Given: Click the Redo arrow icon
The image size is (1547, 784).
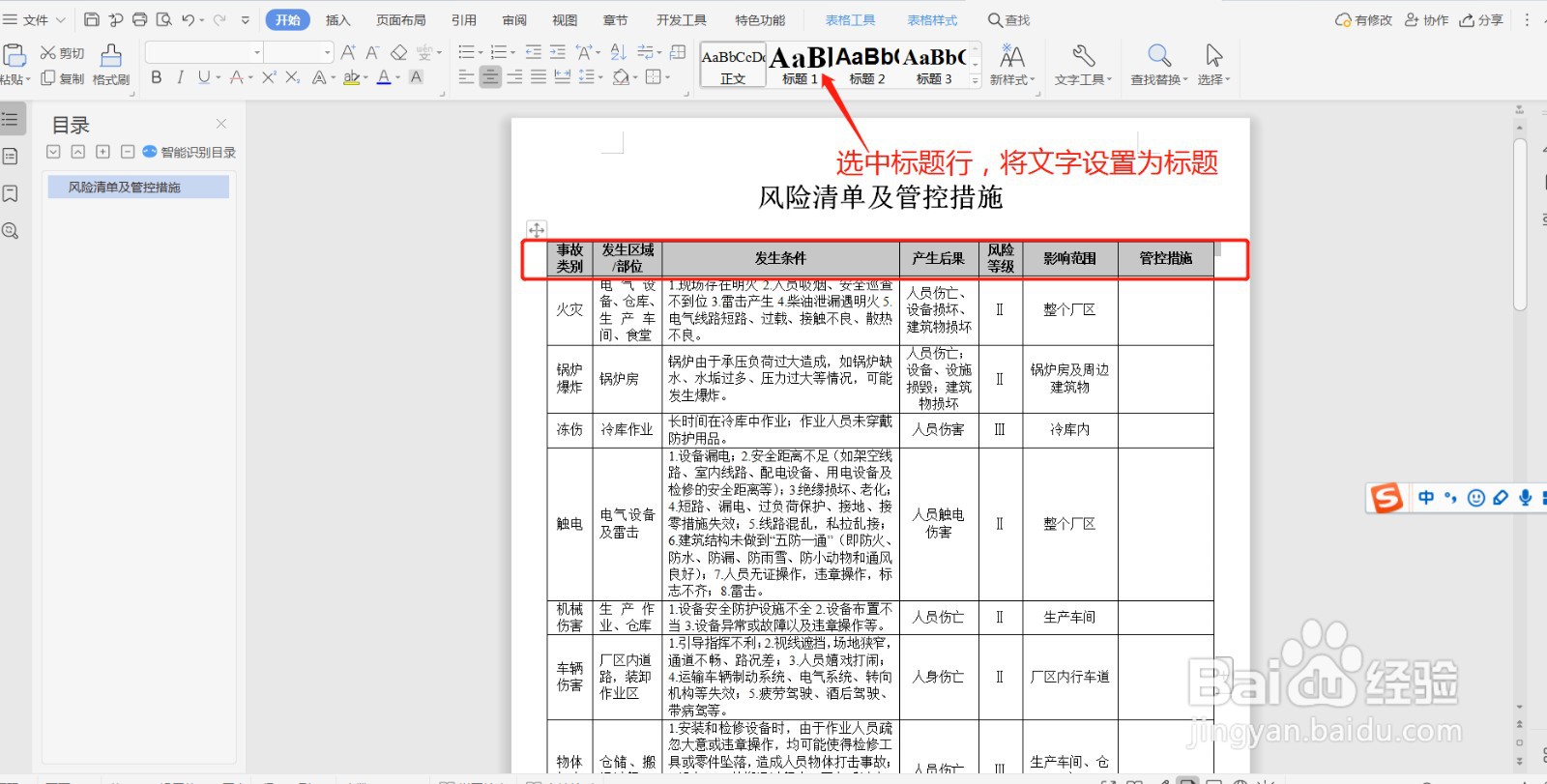Looking at the screenshot, I should coord(219,19).
